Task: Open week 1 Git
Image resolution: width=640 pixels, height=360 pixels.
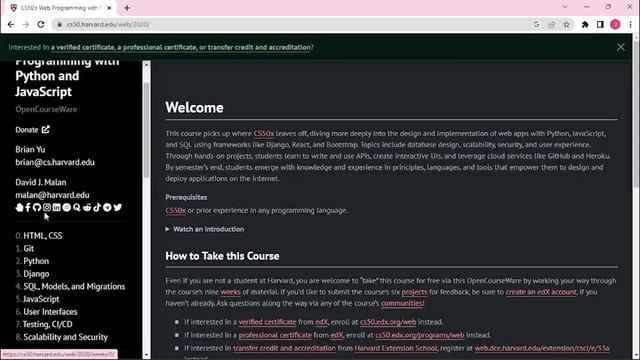Action: [29, 248]
